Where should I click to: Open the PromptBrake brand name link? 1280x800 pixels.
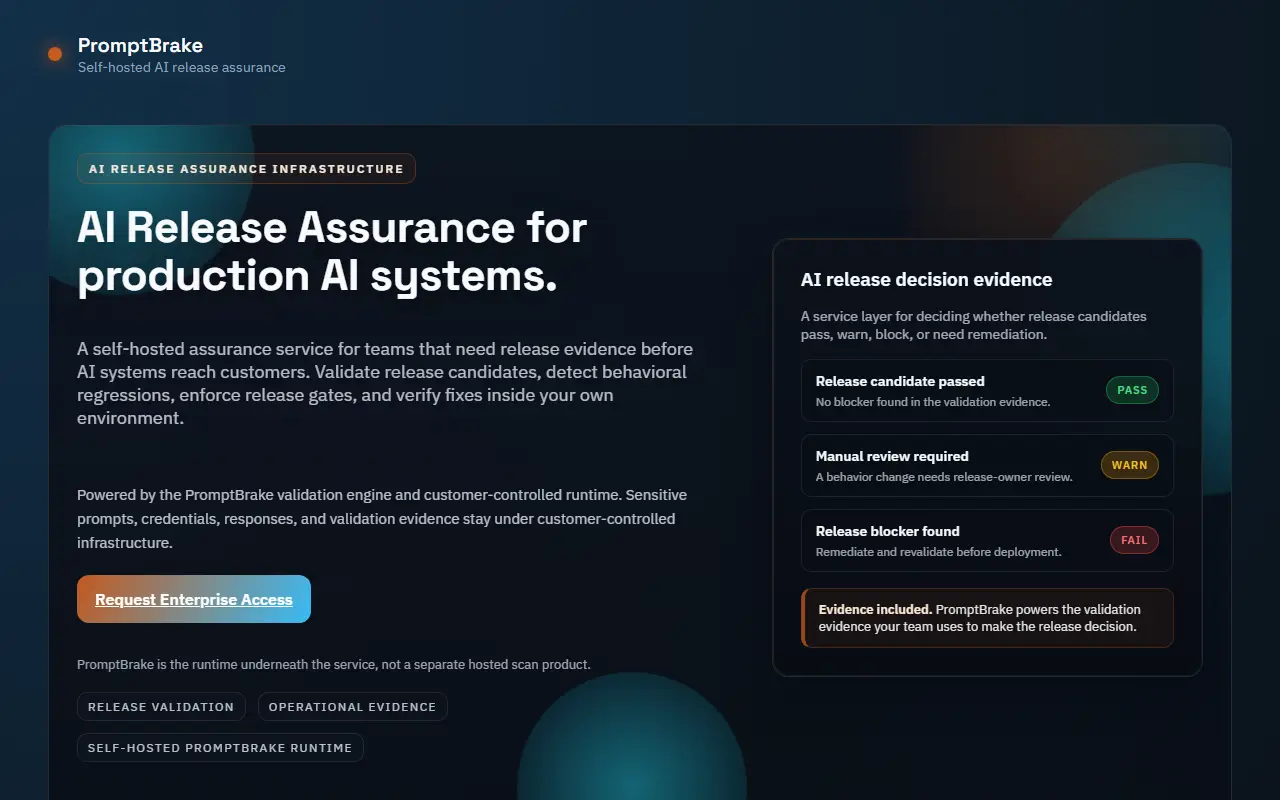tap(140, 45)
